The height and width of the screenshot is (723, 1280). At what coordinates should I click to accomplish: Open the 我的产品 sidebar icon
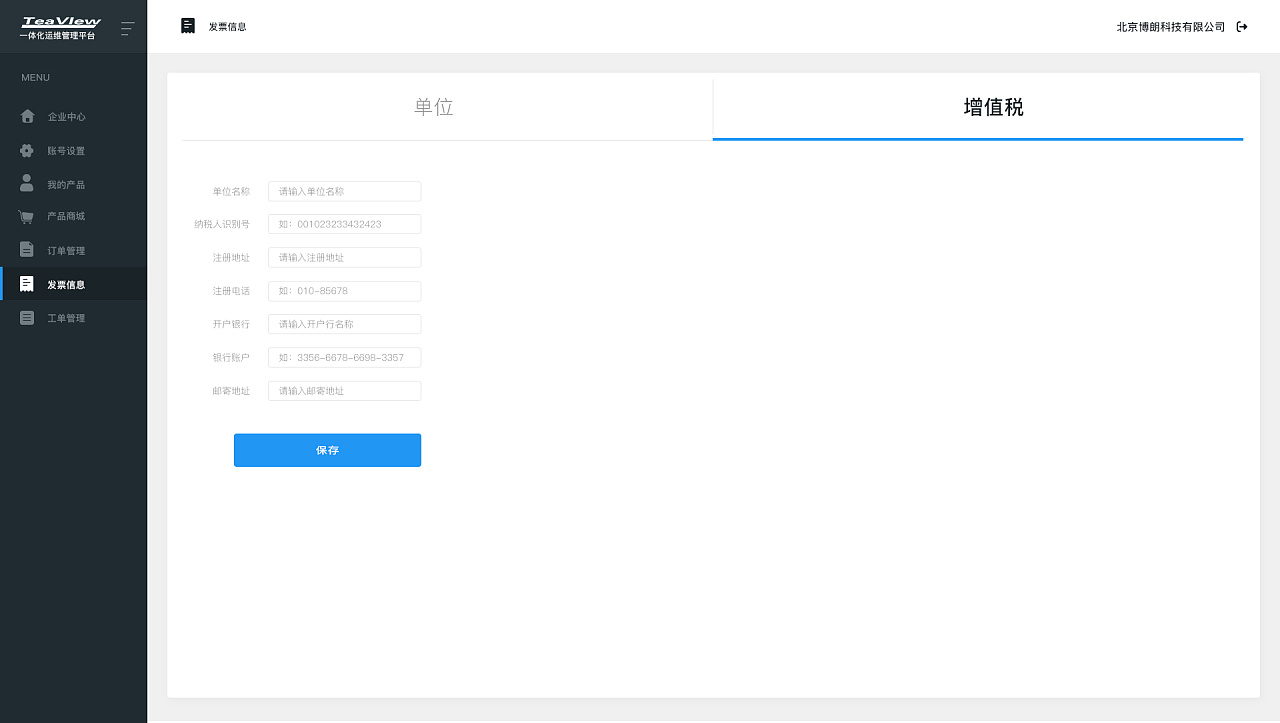27,183
